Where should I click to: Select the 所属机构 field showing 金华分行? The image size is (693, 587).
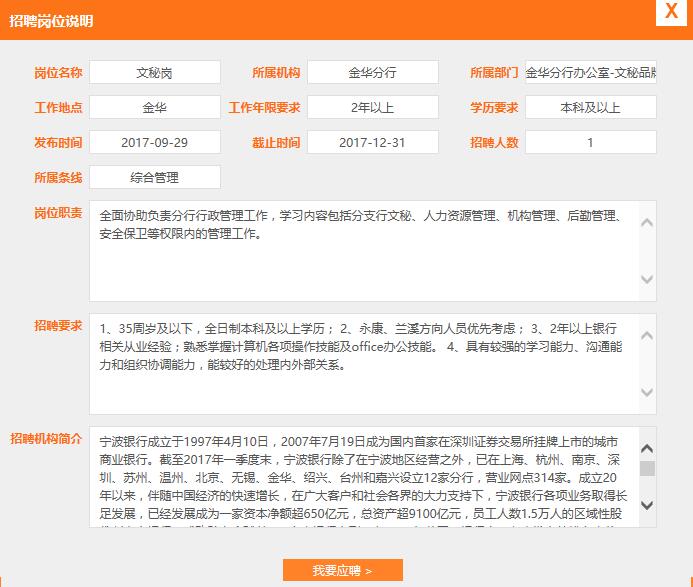click(x=373, y=72)
